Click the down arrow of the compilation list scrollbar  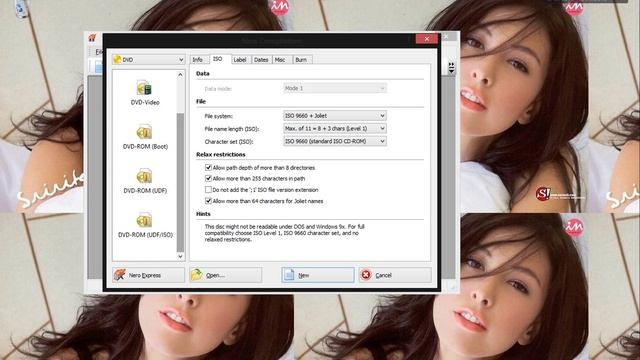point(180,256)
